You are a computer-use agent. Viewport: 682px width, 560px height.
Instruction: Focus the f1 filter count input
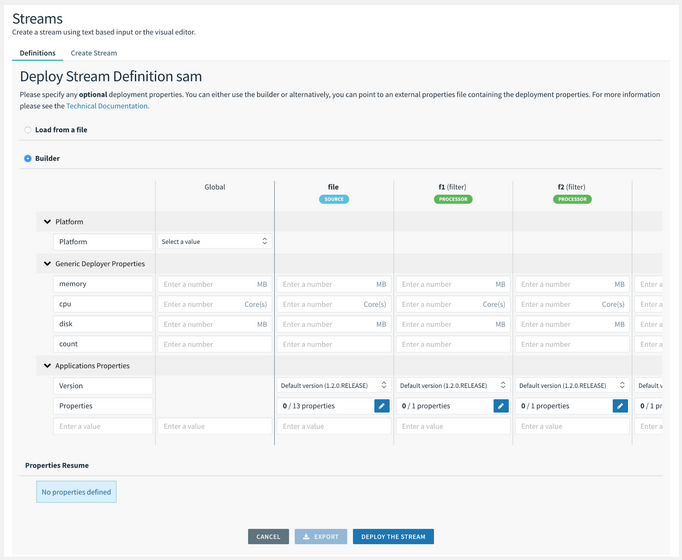tap(453, 344)
